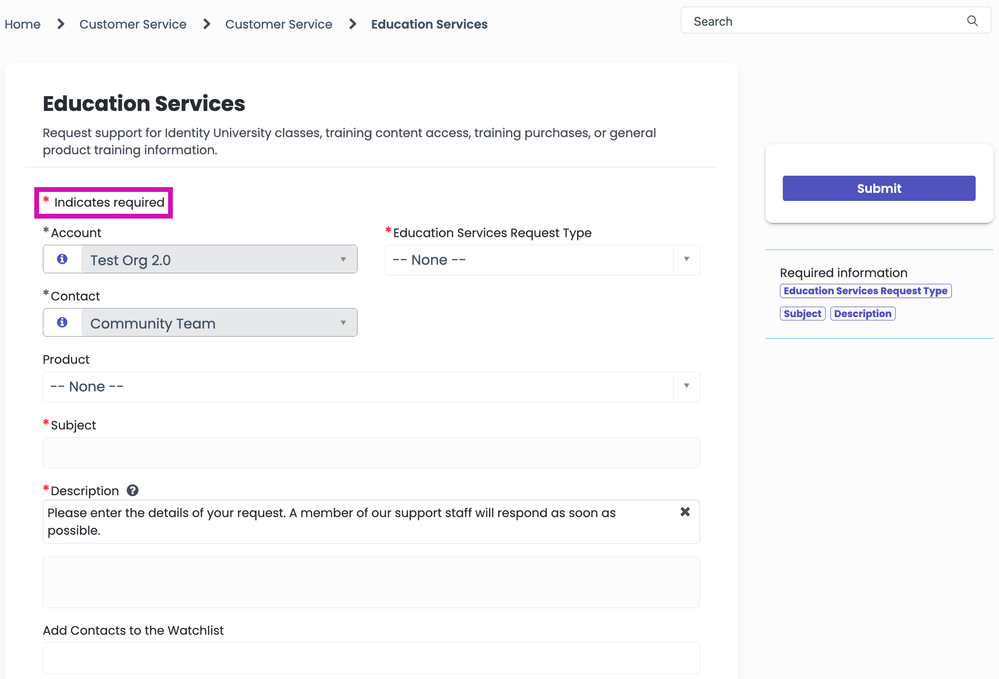Open the Contact dropdown

click(218, 323)
